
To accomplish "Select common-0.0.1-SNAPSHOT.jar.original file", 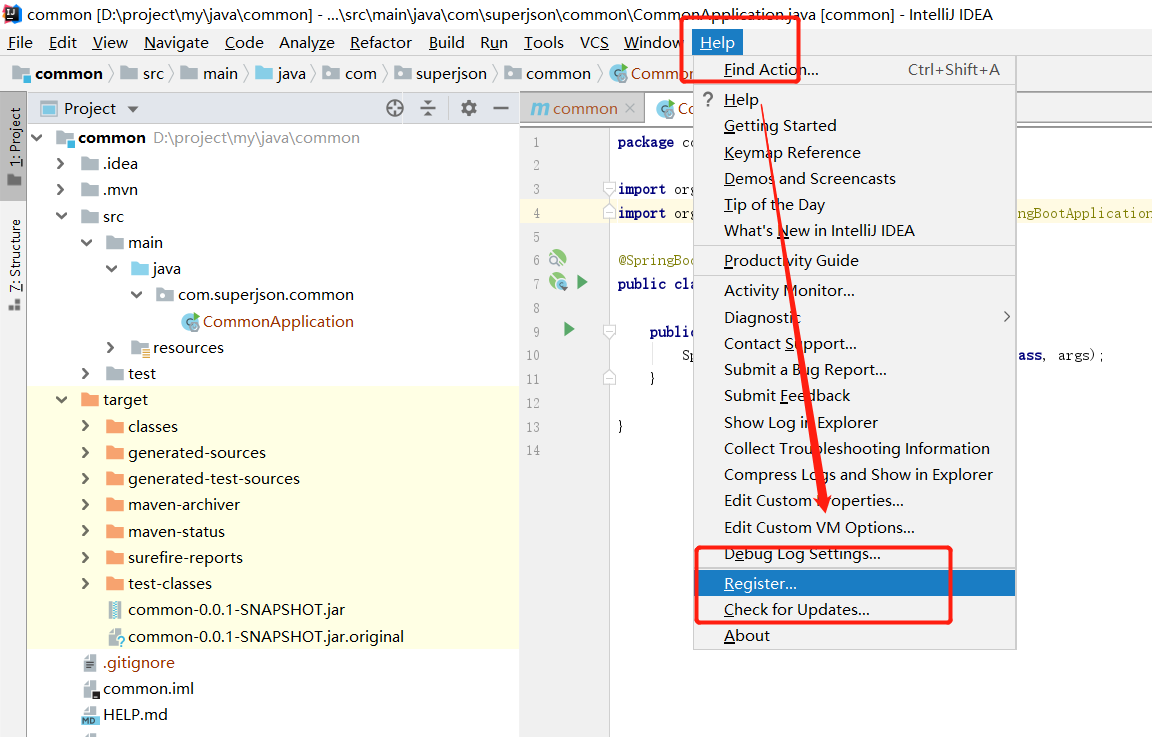I will pos(265,636).
